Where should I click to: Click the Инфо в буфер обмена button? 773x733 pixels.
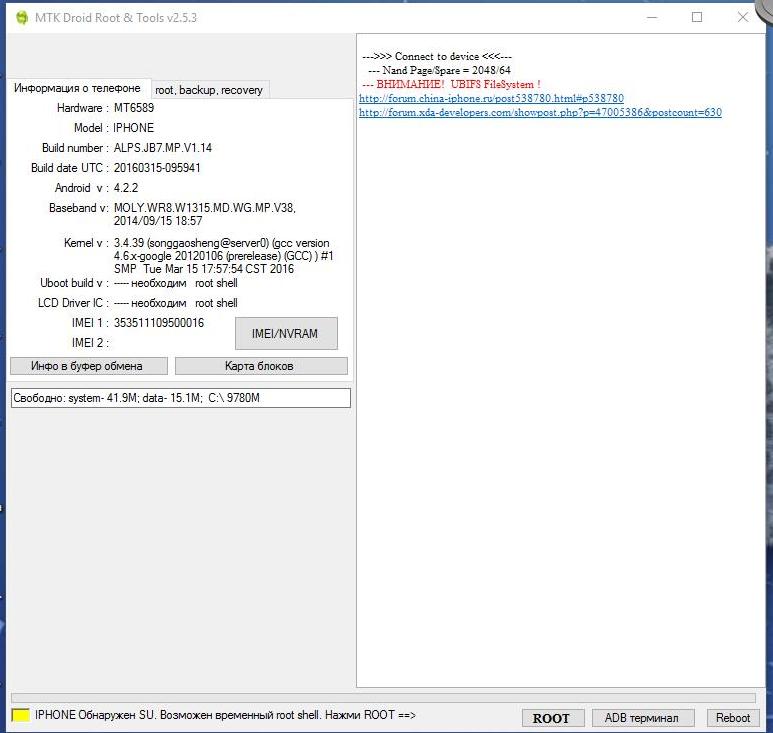(x=86, y=366)
